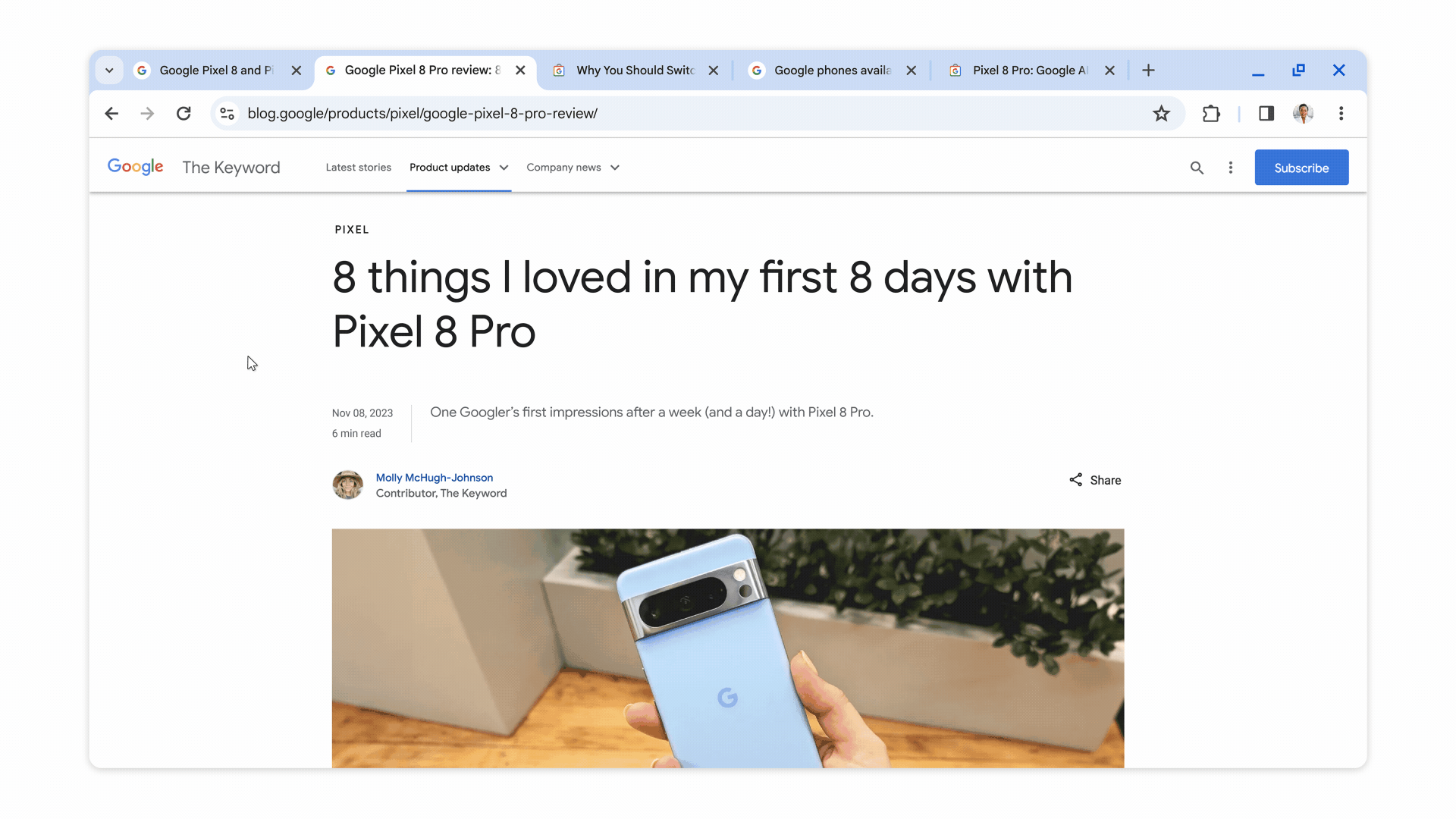Click the Google search icon on blog
Viewport: 1456px width, 819px height.
[1197, 167]
